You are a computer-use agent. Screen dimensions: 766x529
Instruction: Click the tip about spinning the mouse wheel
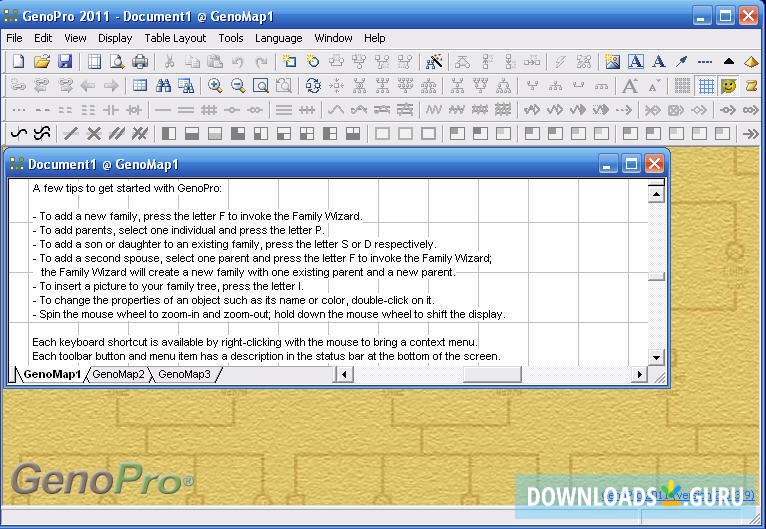(x=269, y=314)
